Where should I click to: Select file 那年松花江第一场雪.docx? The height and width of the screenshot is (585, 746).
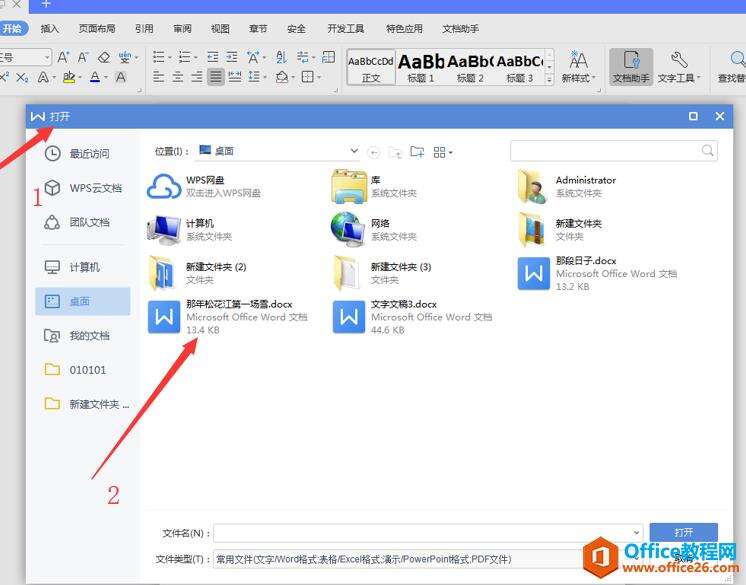pos(228,317)
